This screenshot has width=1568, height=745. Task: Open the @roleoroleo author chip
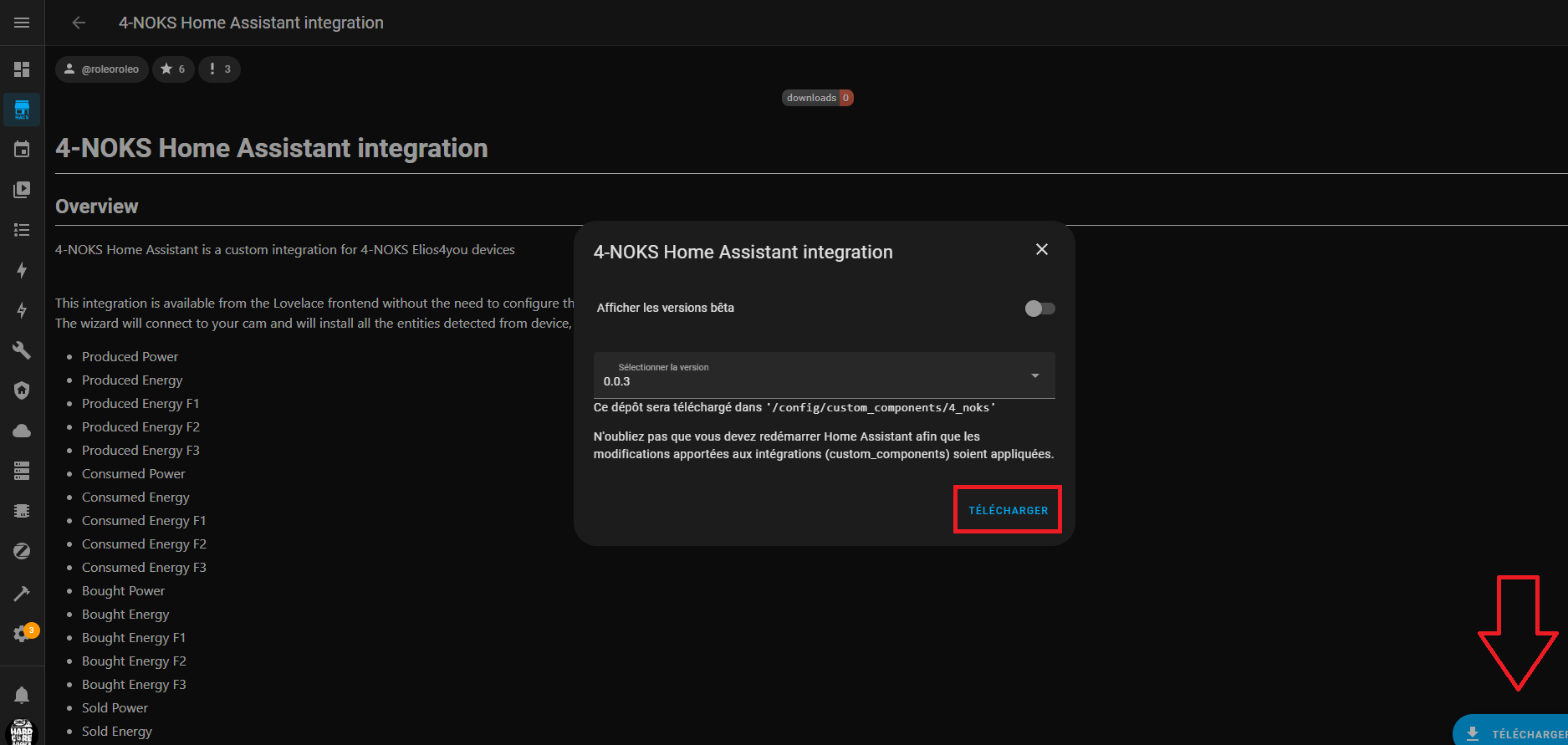[x=102, y=69]
